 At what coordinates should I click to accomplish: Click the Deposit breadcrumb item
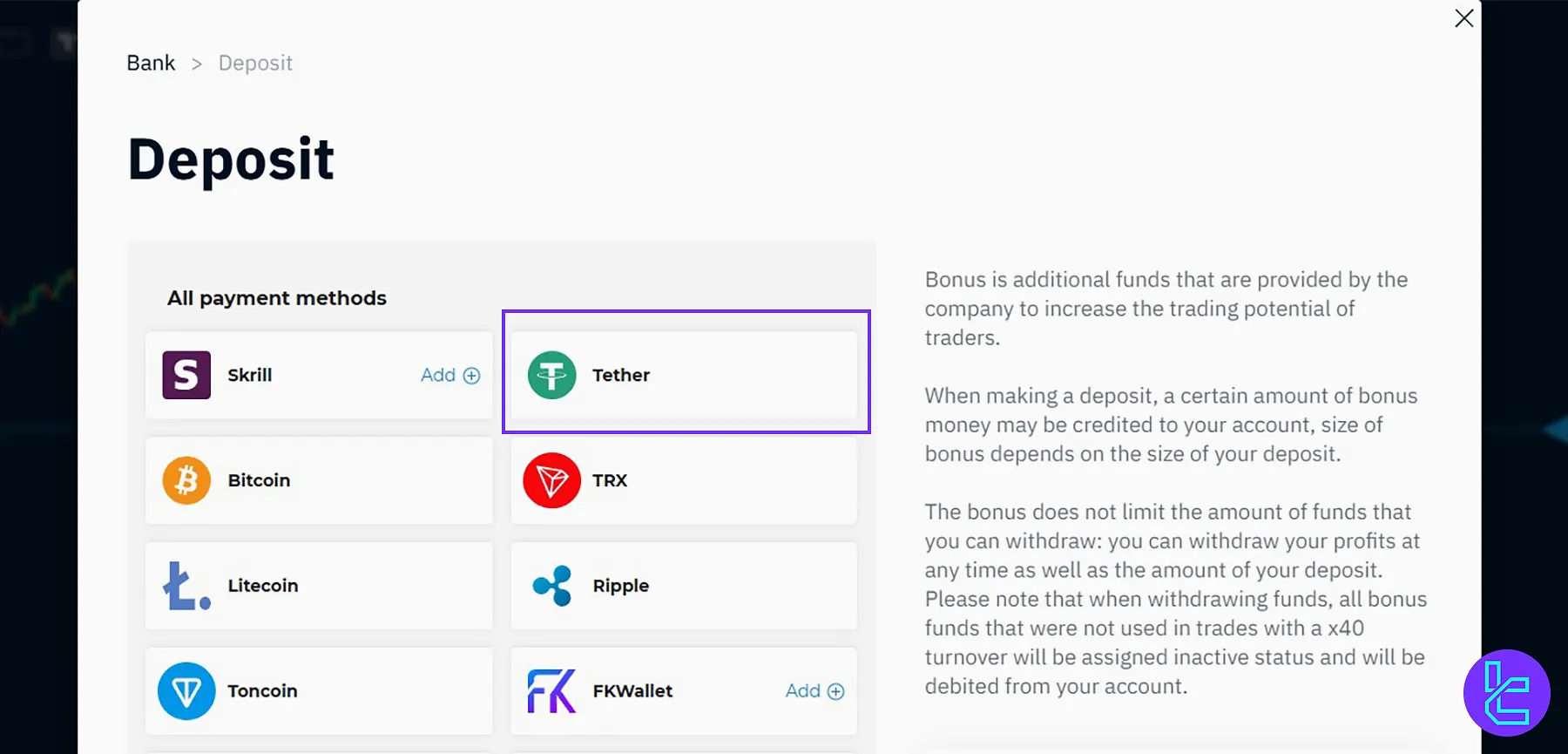point(255,63)
